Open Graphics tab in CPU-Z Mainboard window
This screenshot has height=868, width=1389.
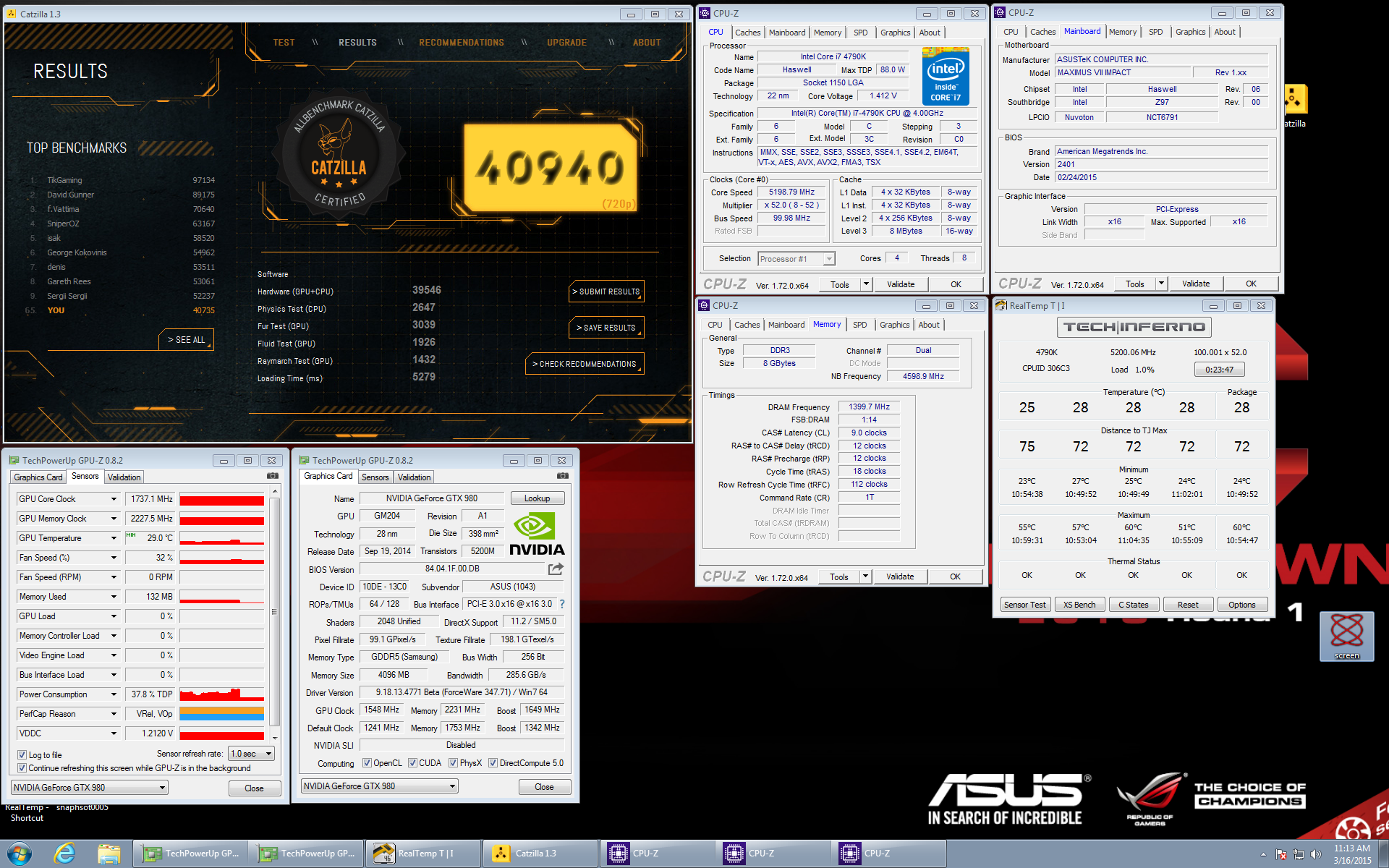pyautogui.click(x=1190, y=32)
